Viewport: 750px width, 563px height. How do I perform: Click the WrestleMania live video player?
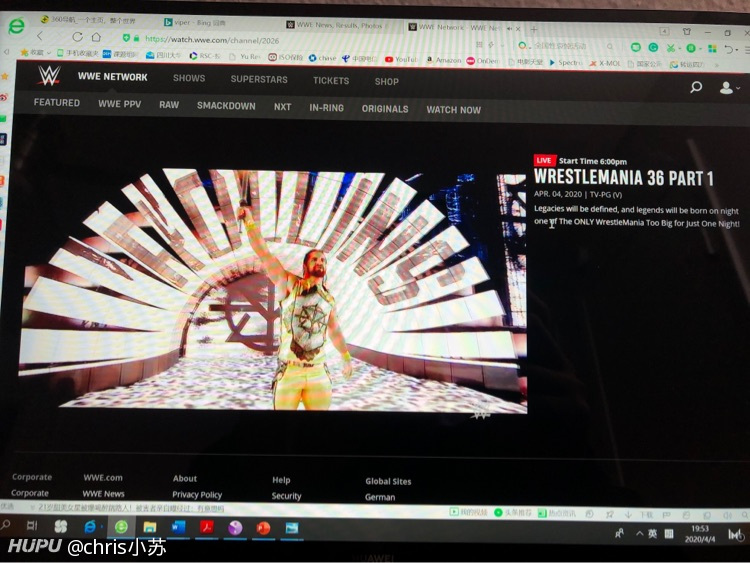click(x=273, y=290)
